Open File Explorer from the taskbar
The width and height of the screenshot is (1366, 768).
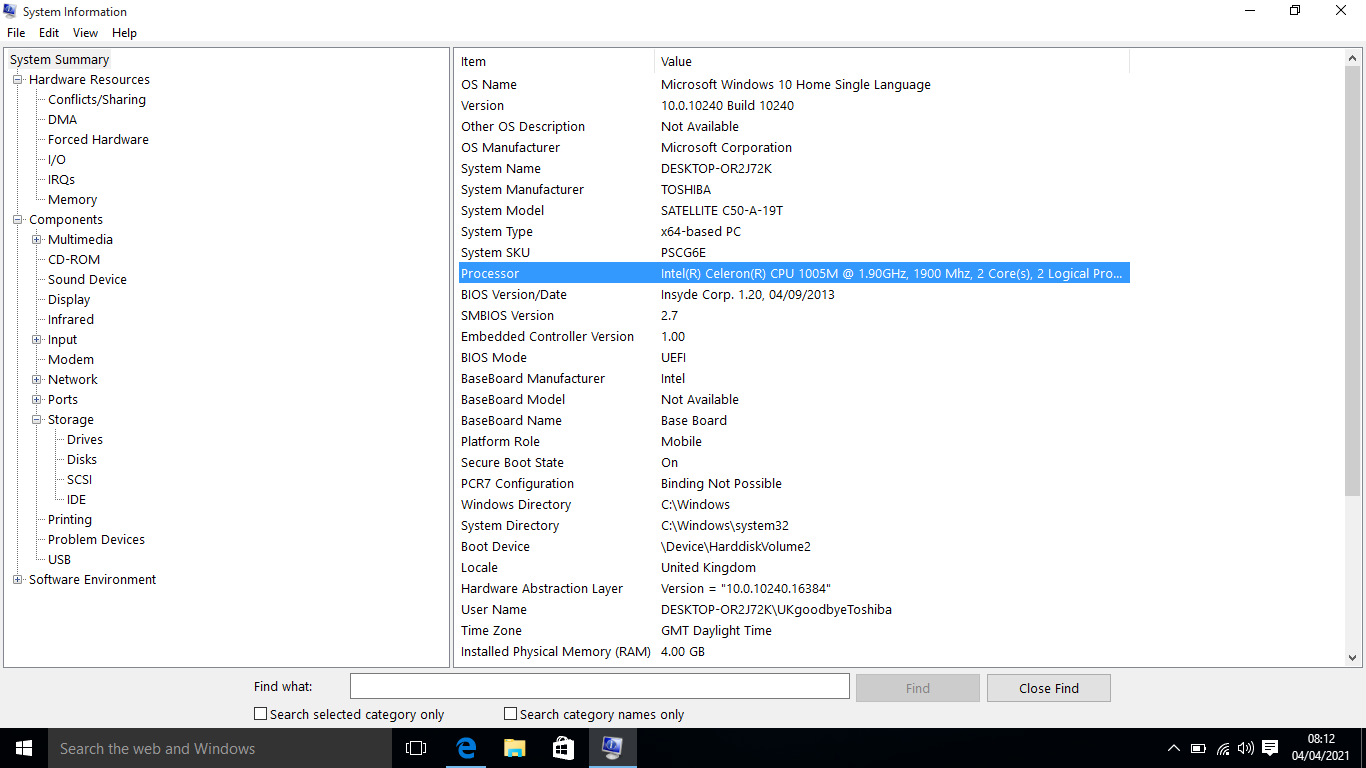point(514,748)
